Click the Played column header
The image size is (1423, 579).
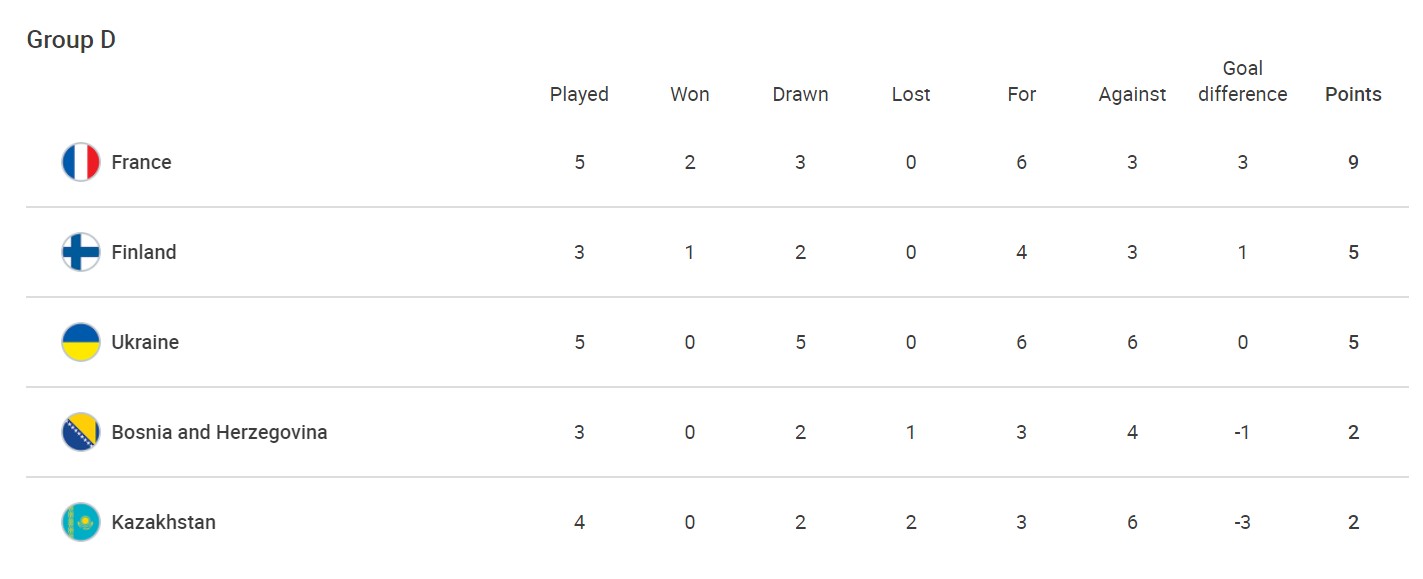[579, 94]
